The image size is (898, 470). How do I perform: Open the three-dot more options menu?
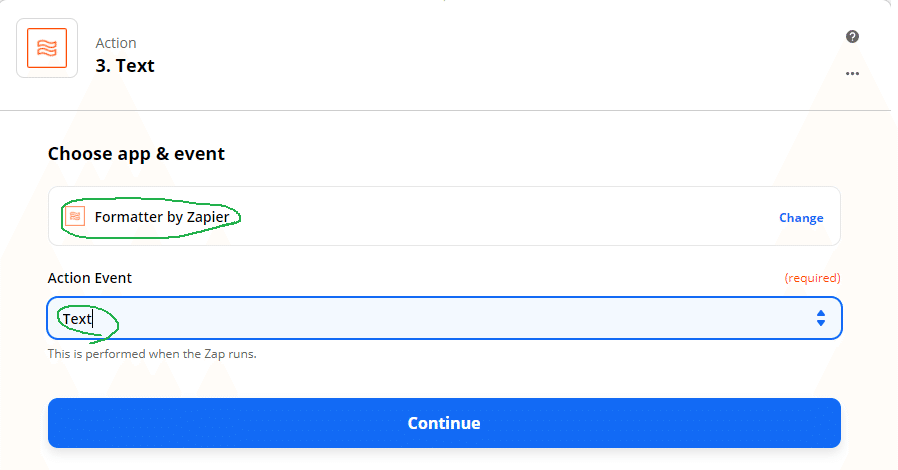852,74
